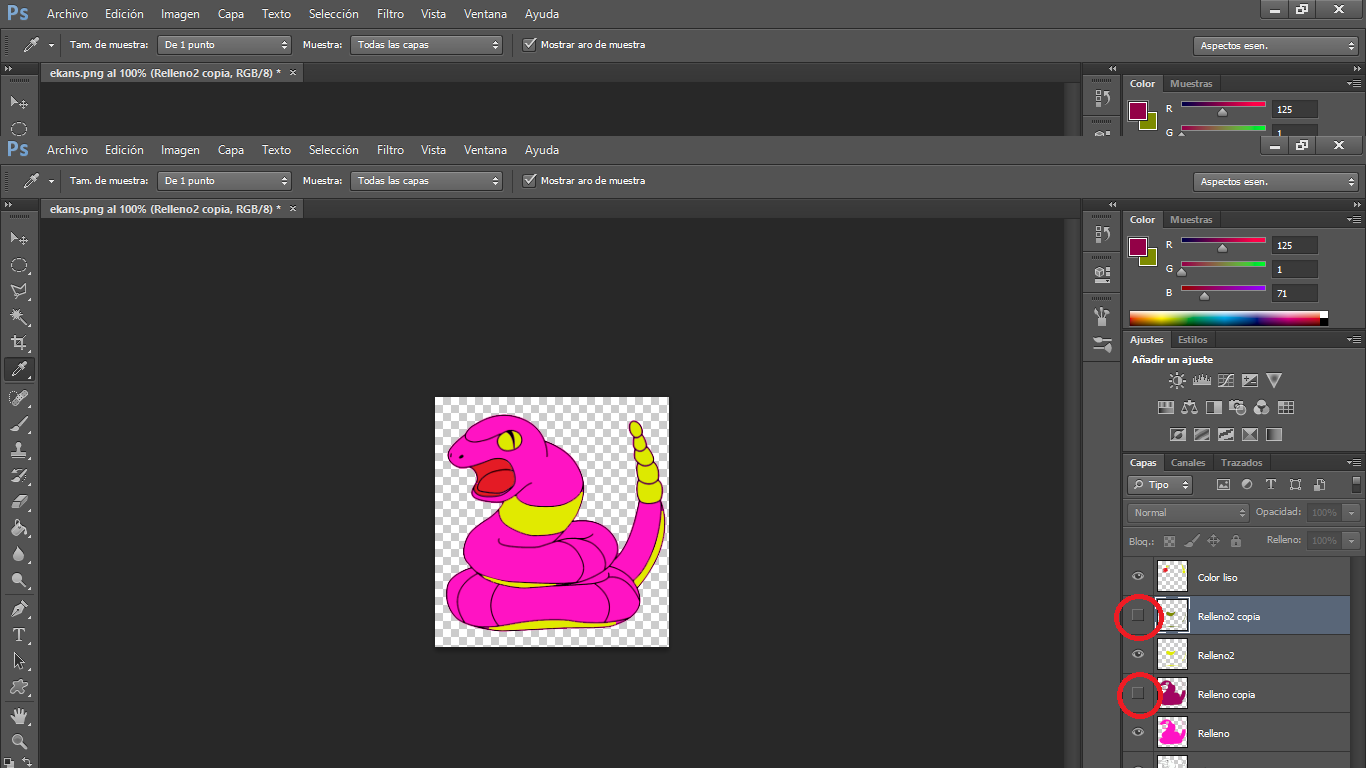Select the Custom Shape tool
This screenshot has width=1366, height=768.
coord(19,687)
